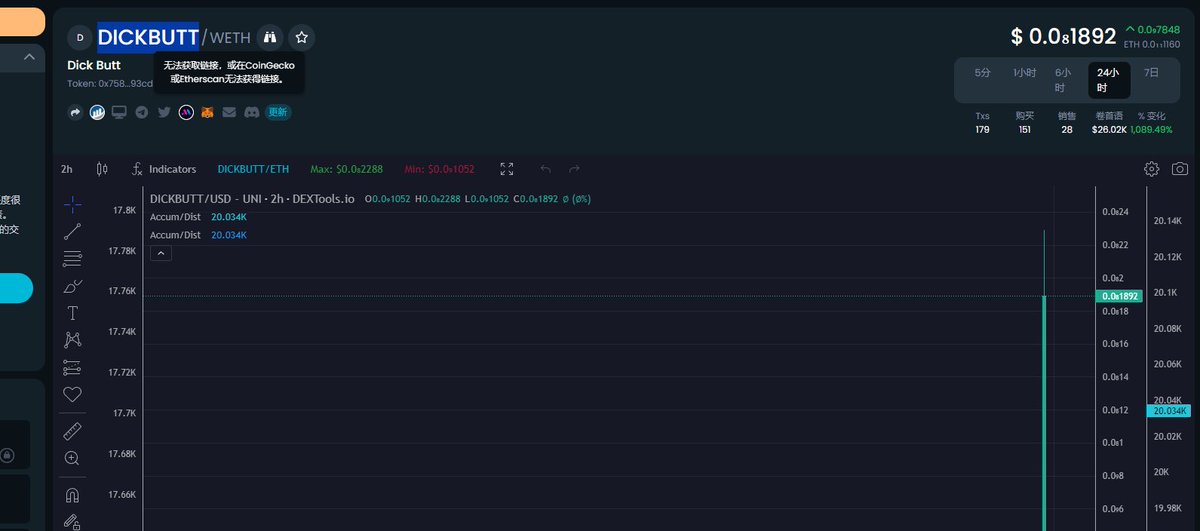Select the forecast projection tool
1200x531 pixels.
pos(72,367)
